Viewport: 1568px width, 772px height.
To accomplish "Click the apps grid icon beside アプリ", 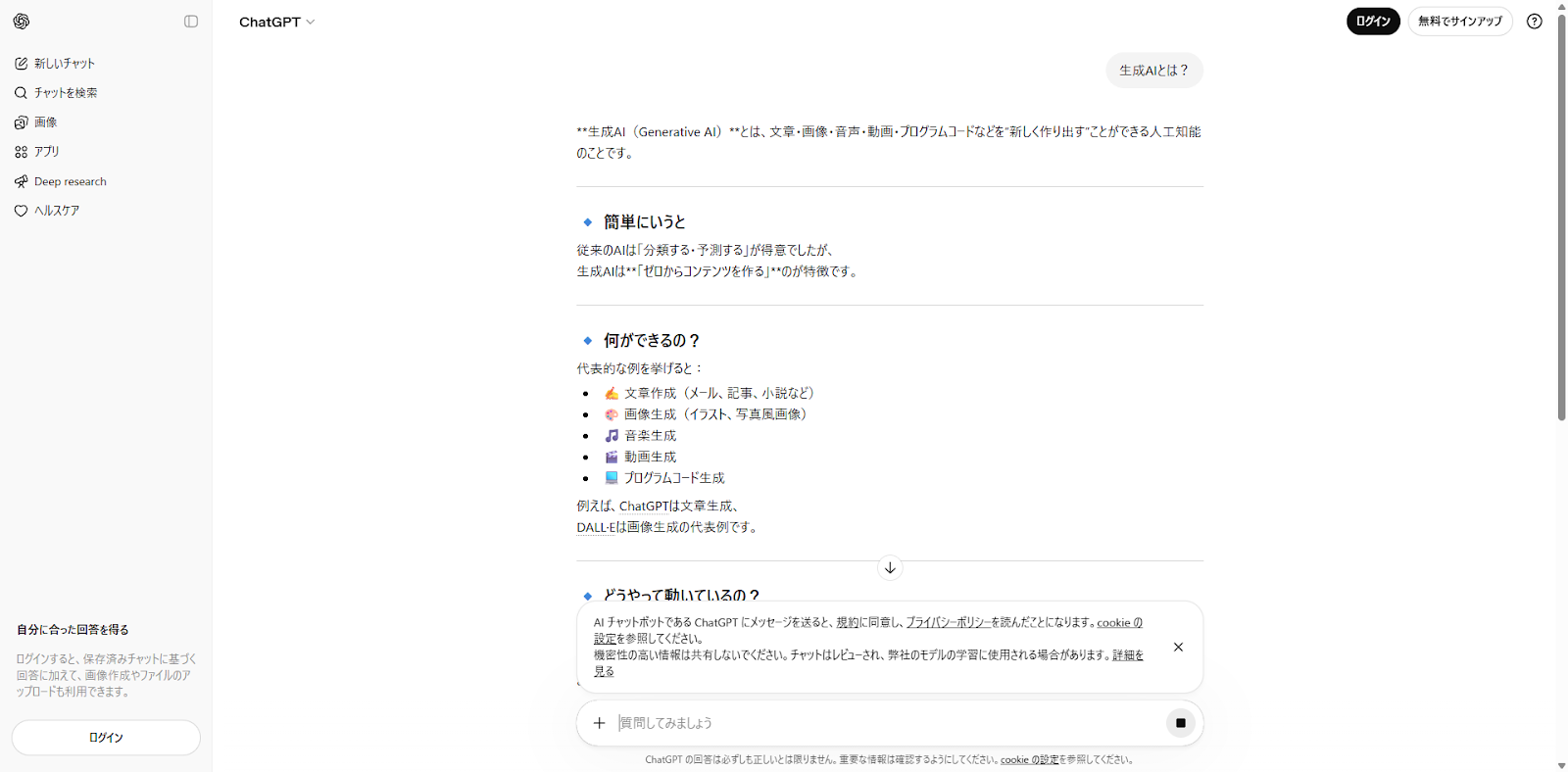I will tap(21, 152).
